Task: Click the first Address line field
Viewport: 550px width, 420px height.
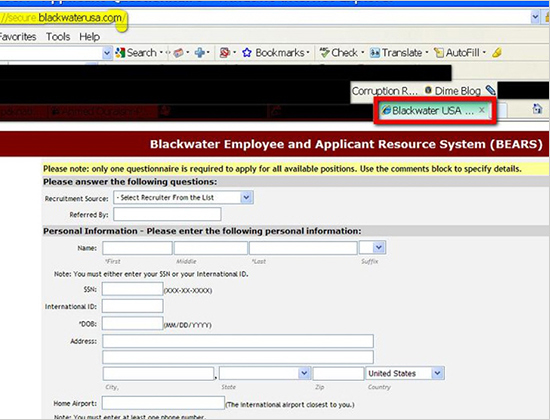Action: pos(238,341)
